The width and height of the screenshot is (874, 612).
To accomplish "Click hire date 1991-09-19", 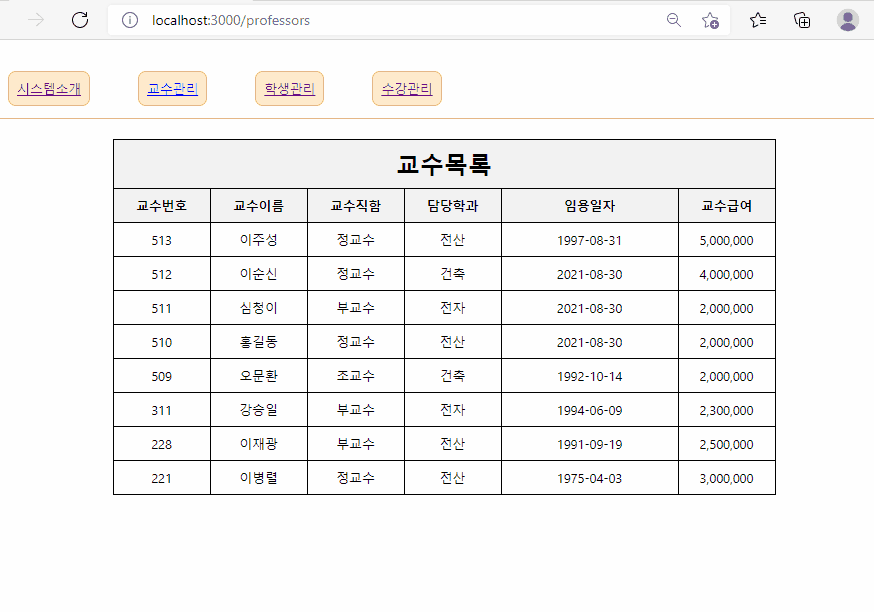I will (590, 444).
